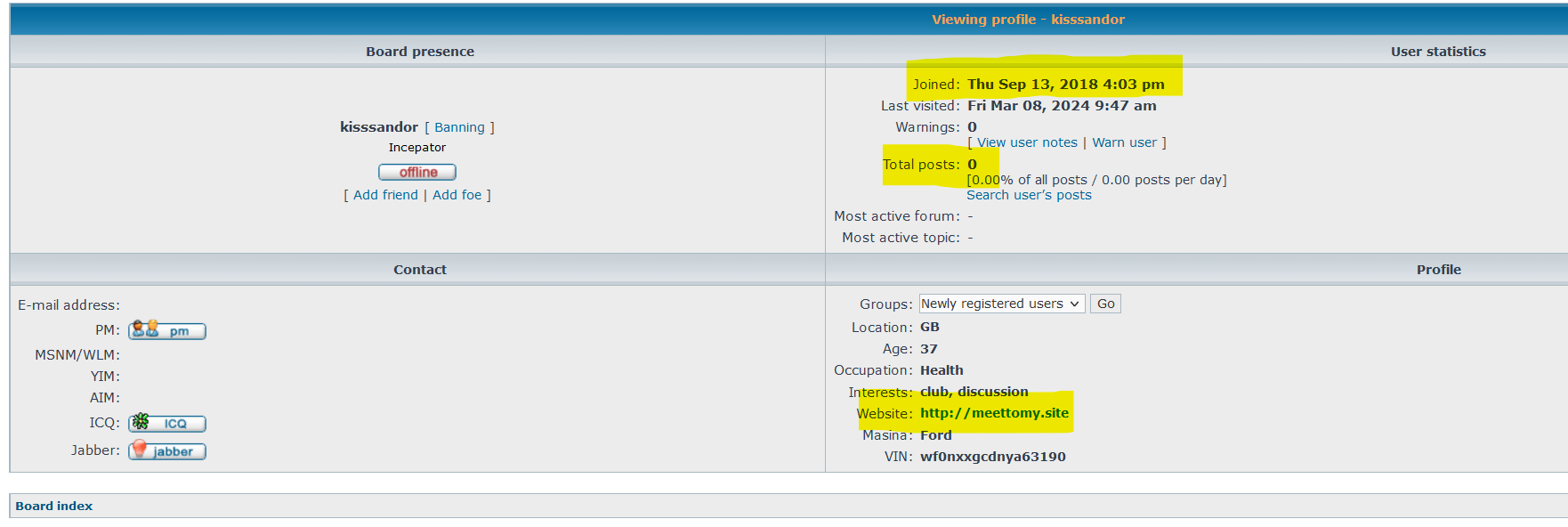1568x527 pixels.
Task: Open the Banning link next to kisssandor
Action: (459, 128)
